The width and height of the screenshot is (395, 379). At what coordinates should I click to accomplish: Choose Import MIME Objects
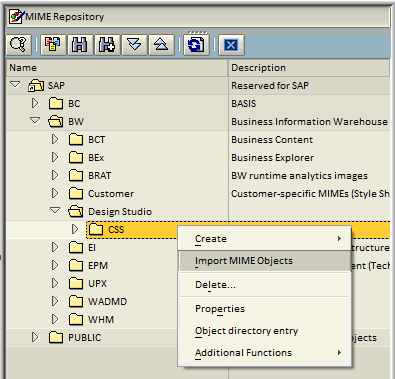[264, 261]
